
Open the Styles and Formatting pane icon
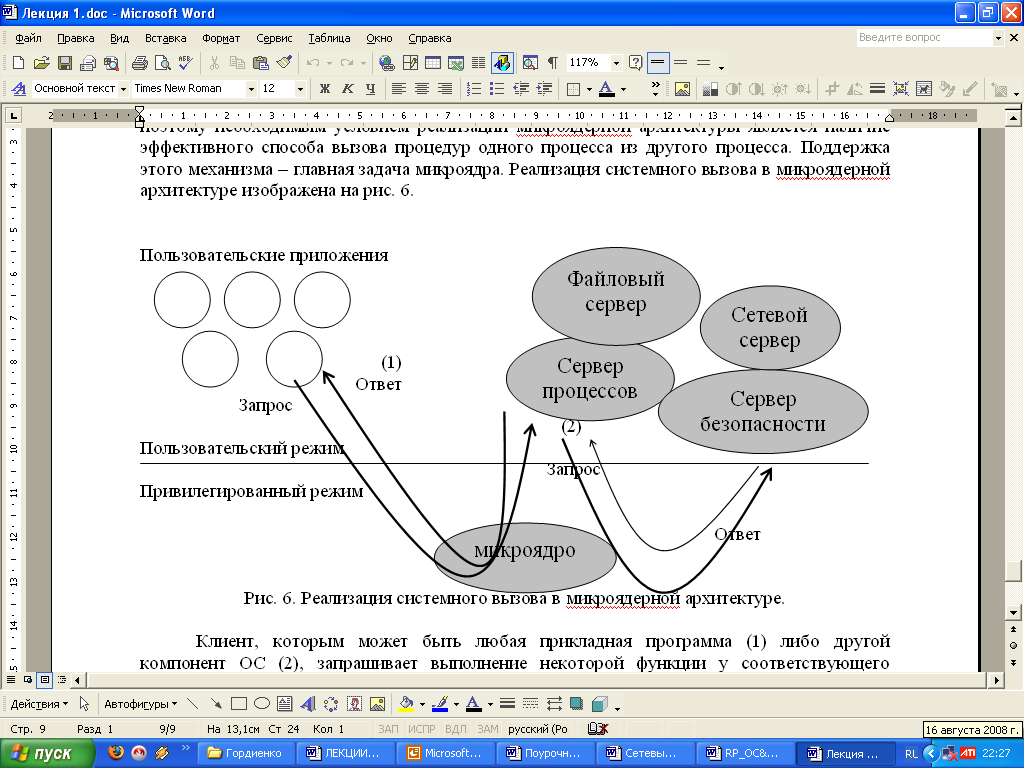coord(19,88)
